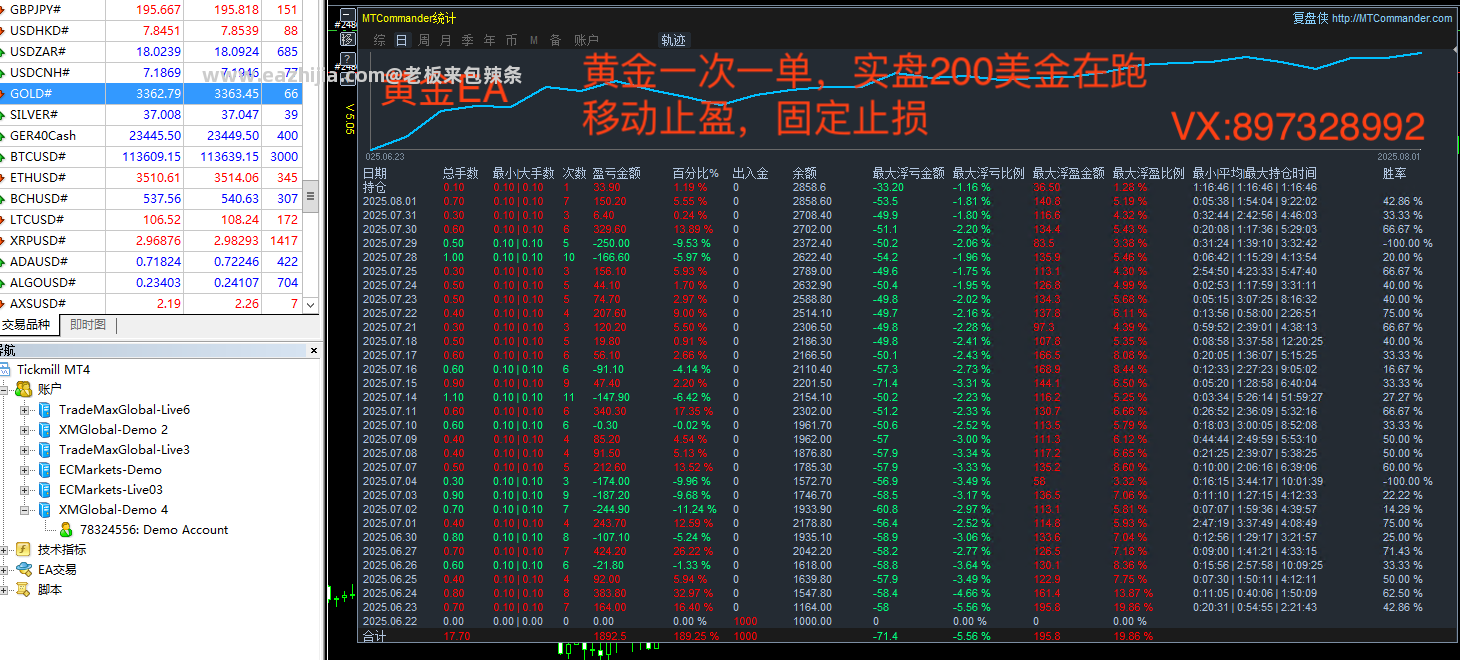The height and width of the screenshot is (660, 1460).
Task: Click the 胜率 win rate column header
Action: tap(1395, 173)
